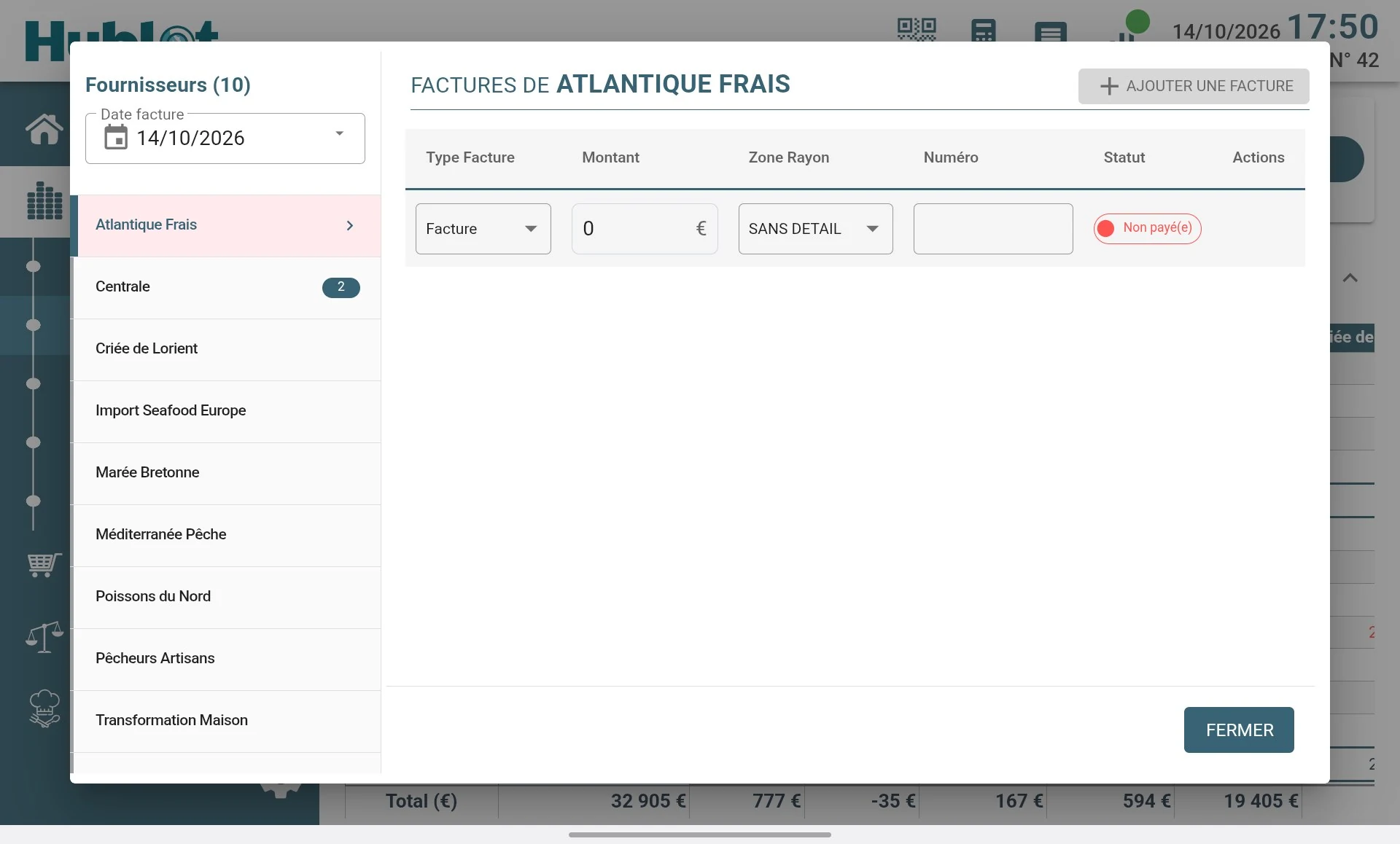Select supplier Transformation Maison

(x=227, y=721)
